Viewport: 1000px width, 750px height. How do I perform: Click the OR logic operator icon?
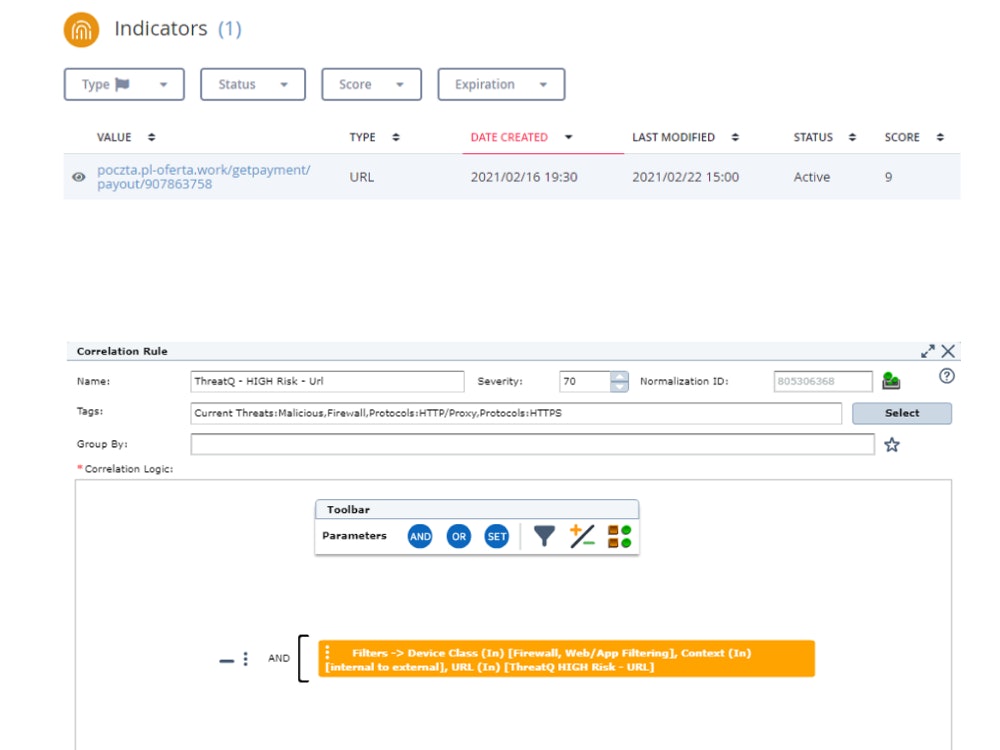458,537
